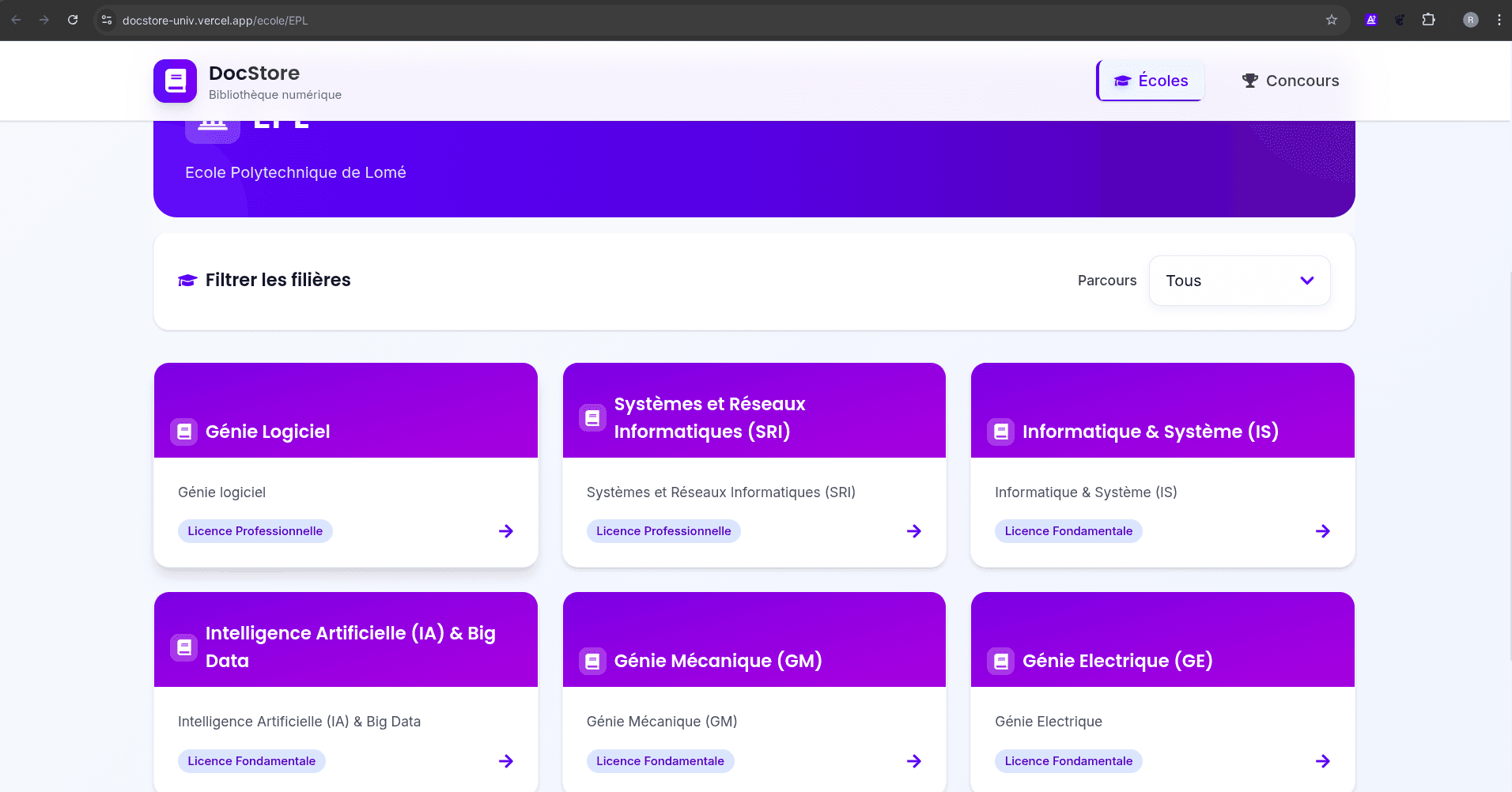The image size is (1512, 792).
Task: Open the browser extensions puzzle icon
Action: [x=1428, y=20]
